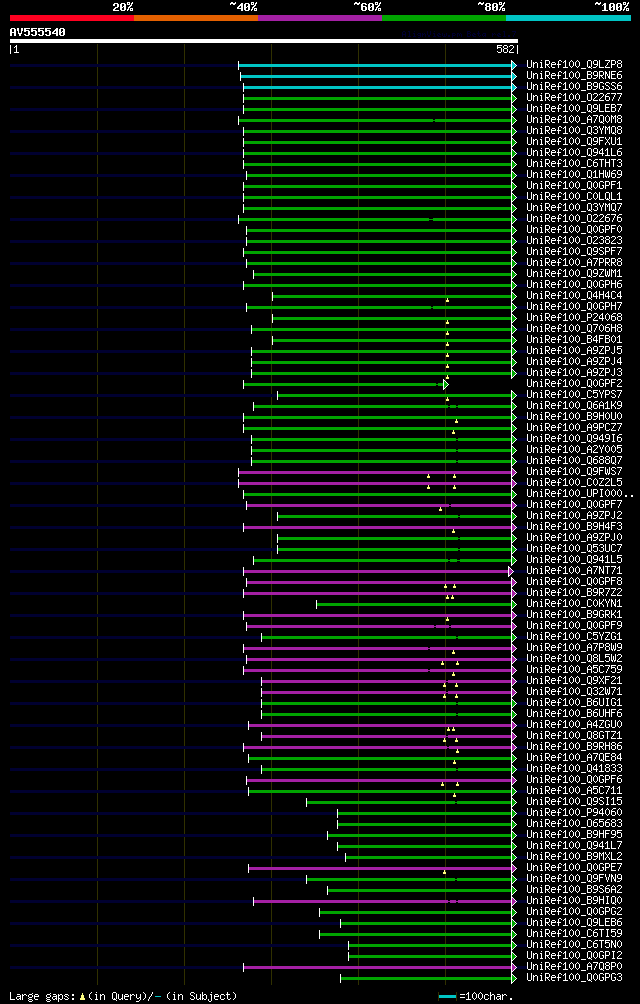
Task: Open hit UniRef100_B9GSS6 label
Action: tap(574, 86)
